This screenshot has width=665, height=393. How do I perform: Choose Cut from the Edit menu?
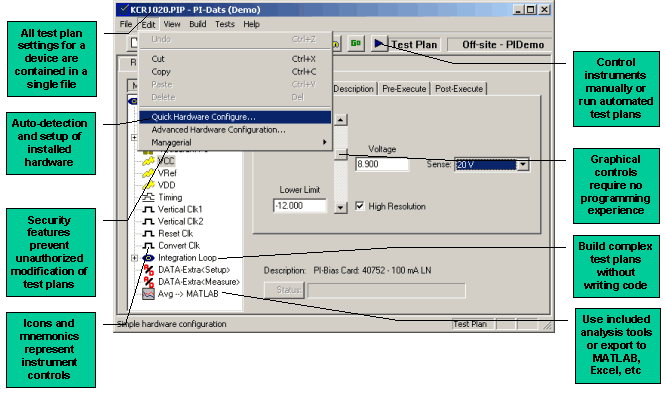[x=235, y=59]
